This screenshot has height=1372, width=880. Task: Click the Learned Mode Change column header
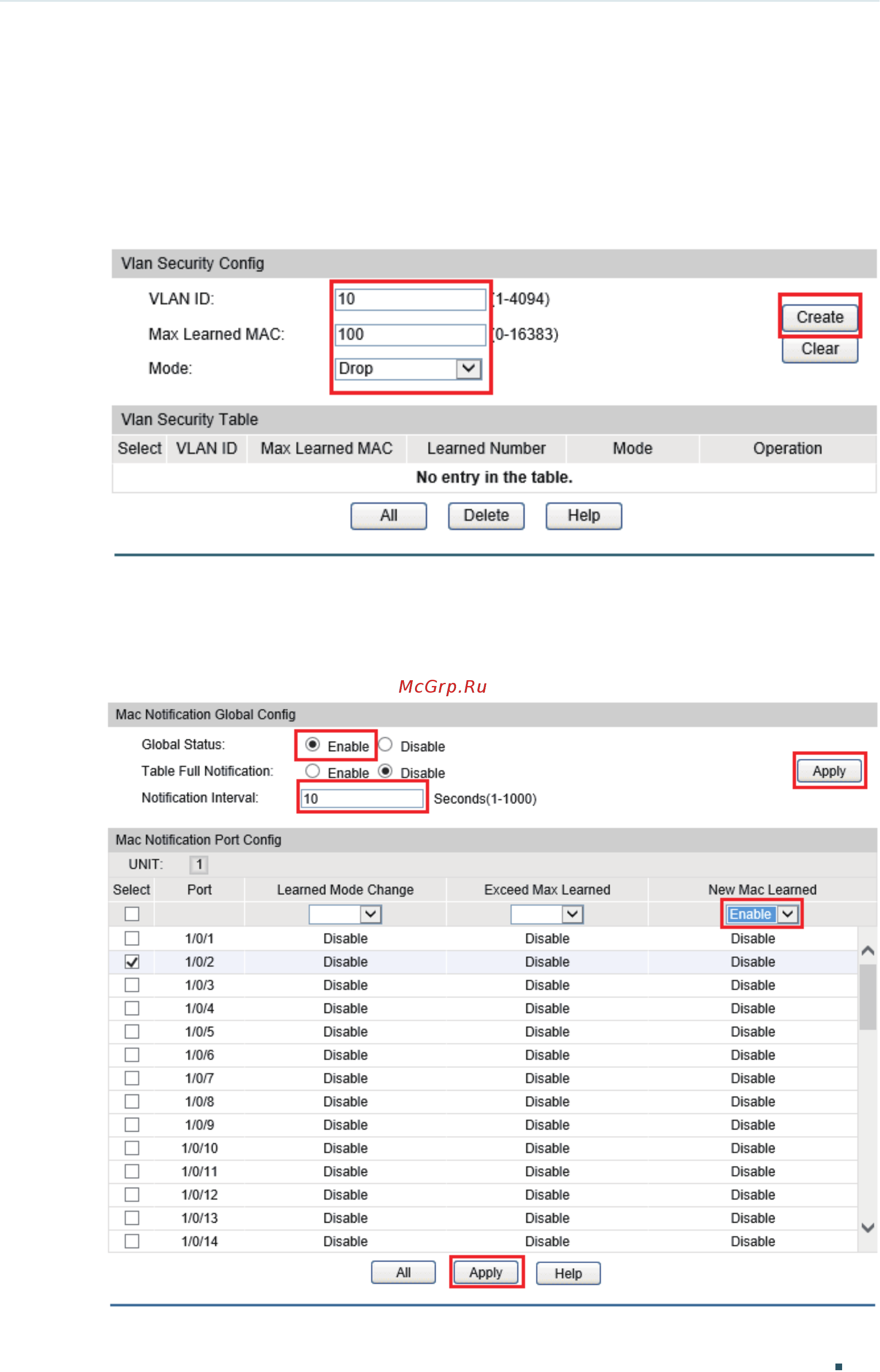[x=345, y=890]
